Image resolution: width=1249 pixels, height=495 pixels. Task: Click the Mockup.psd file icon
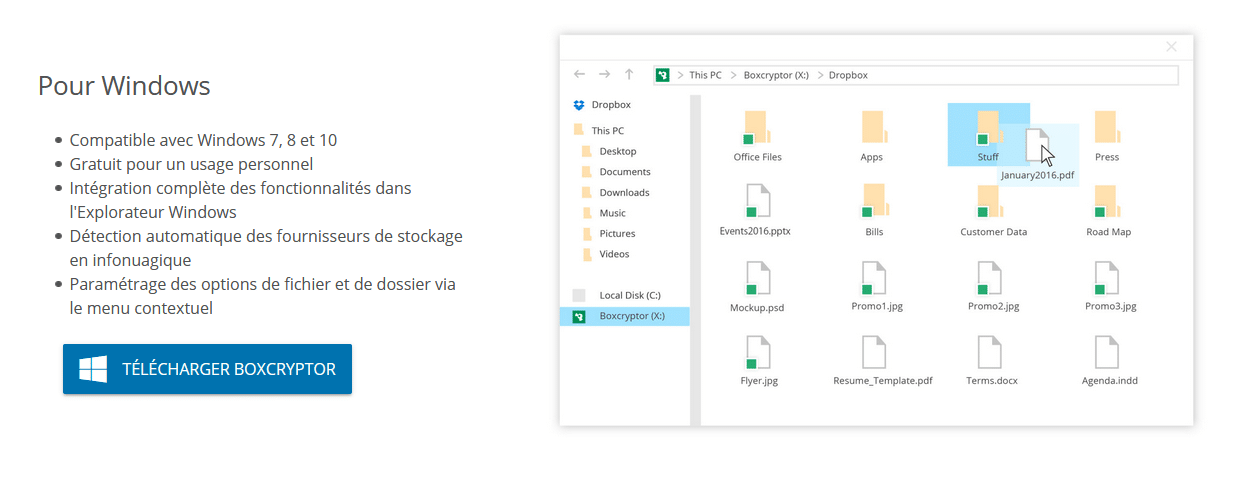pyautogui.click(x=757, y=277)
